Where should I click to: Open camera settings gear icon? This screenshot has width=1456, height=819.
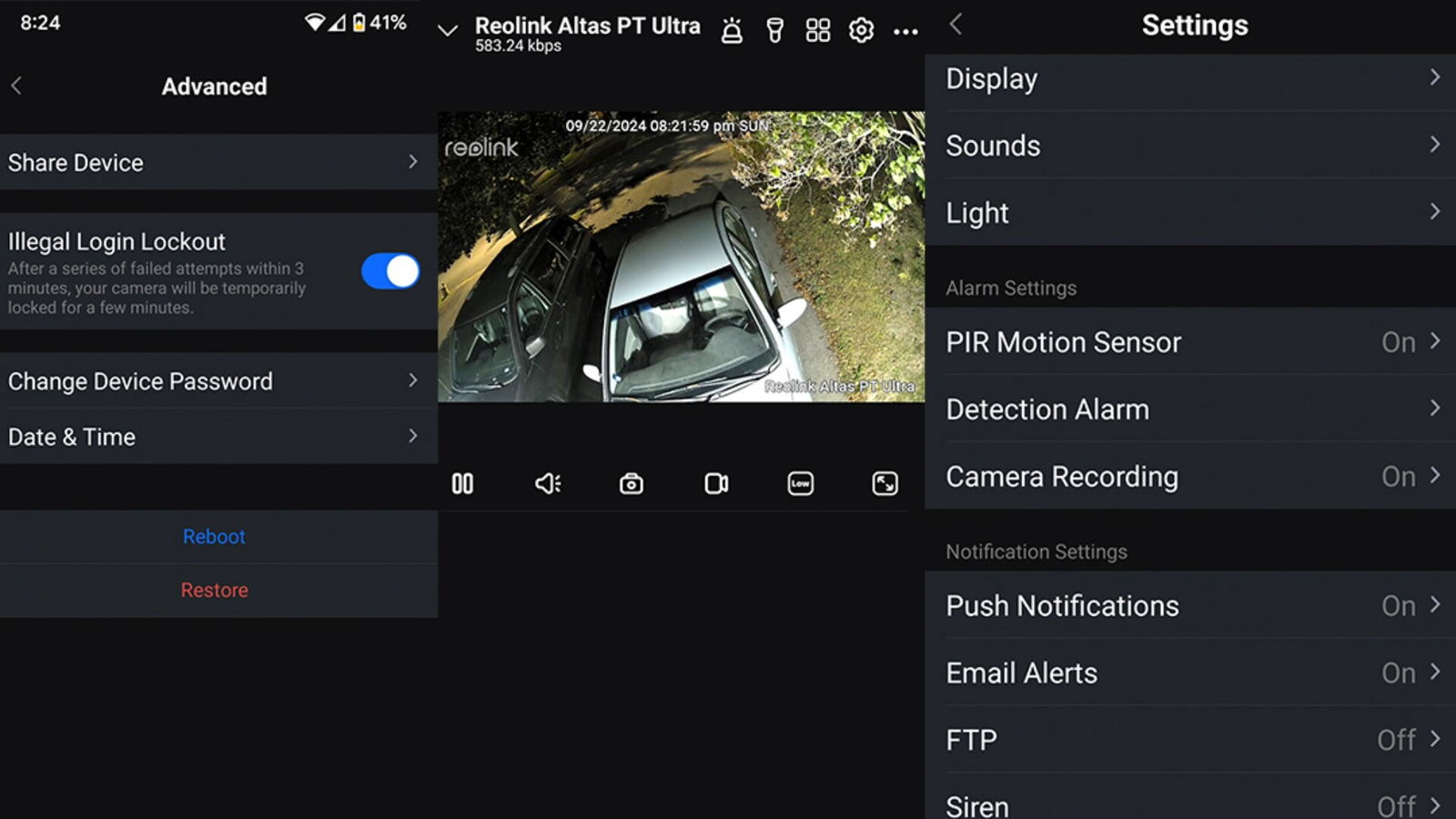tap(861, 31)
